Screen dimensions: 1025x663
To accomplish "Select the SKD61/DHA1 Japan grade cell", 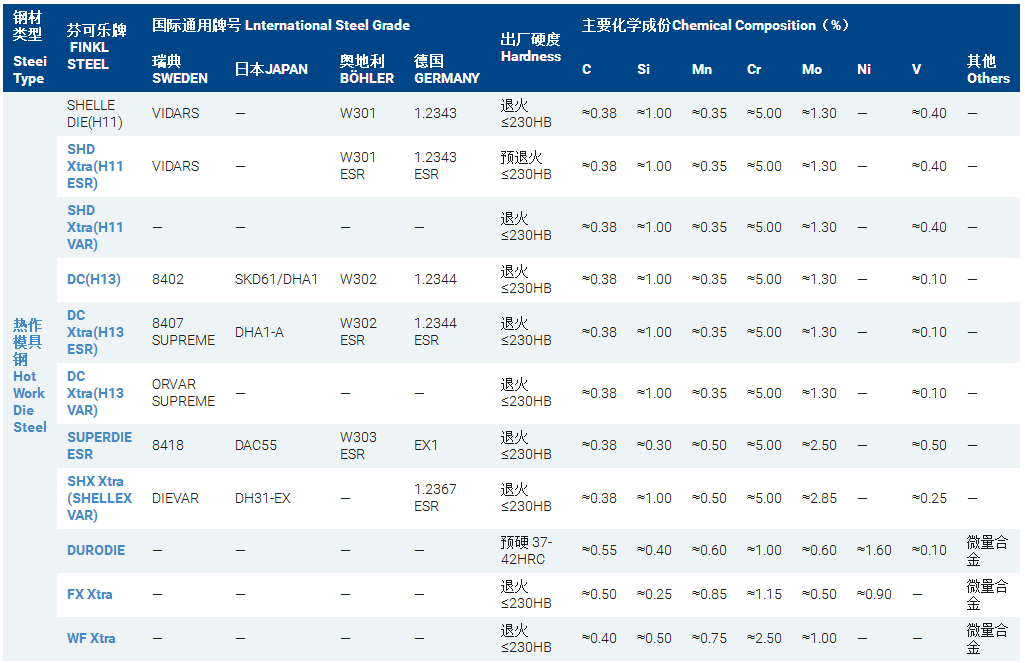I will click(276, 279).
